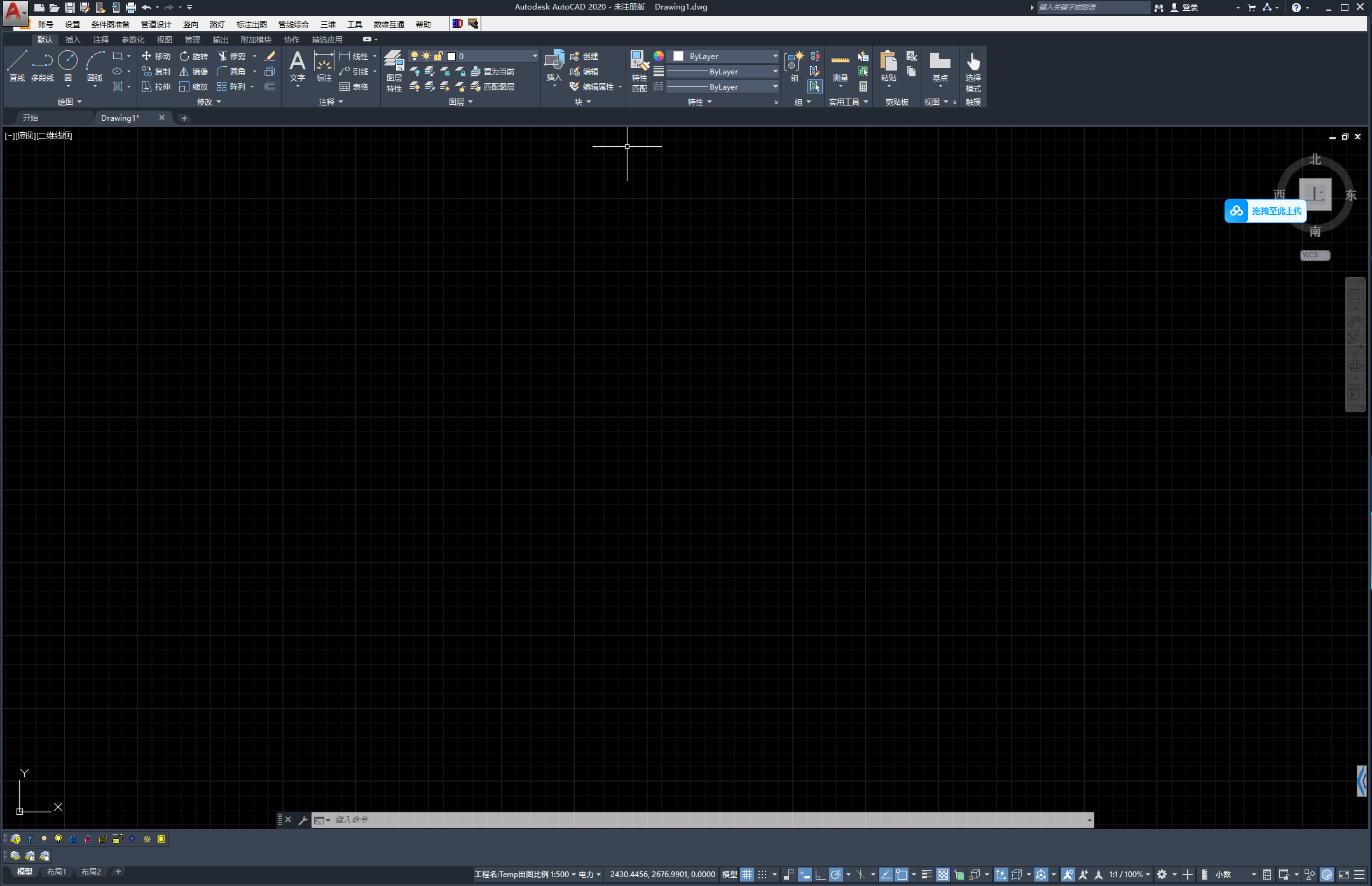Switch to the 注释 ribbon tab
This screenshot has width=1372, height=886.
click(100, 39)
